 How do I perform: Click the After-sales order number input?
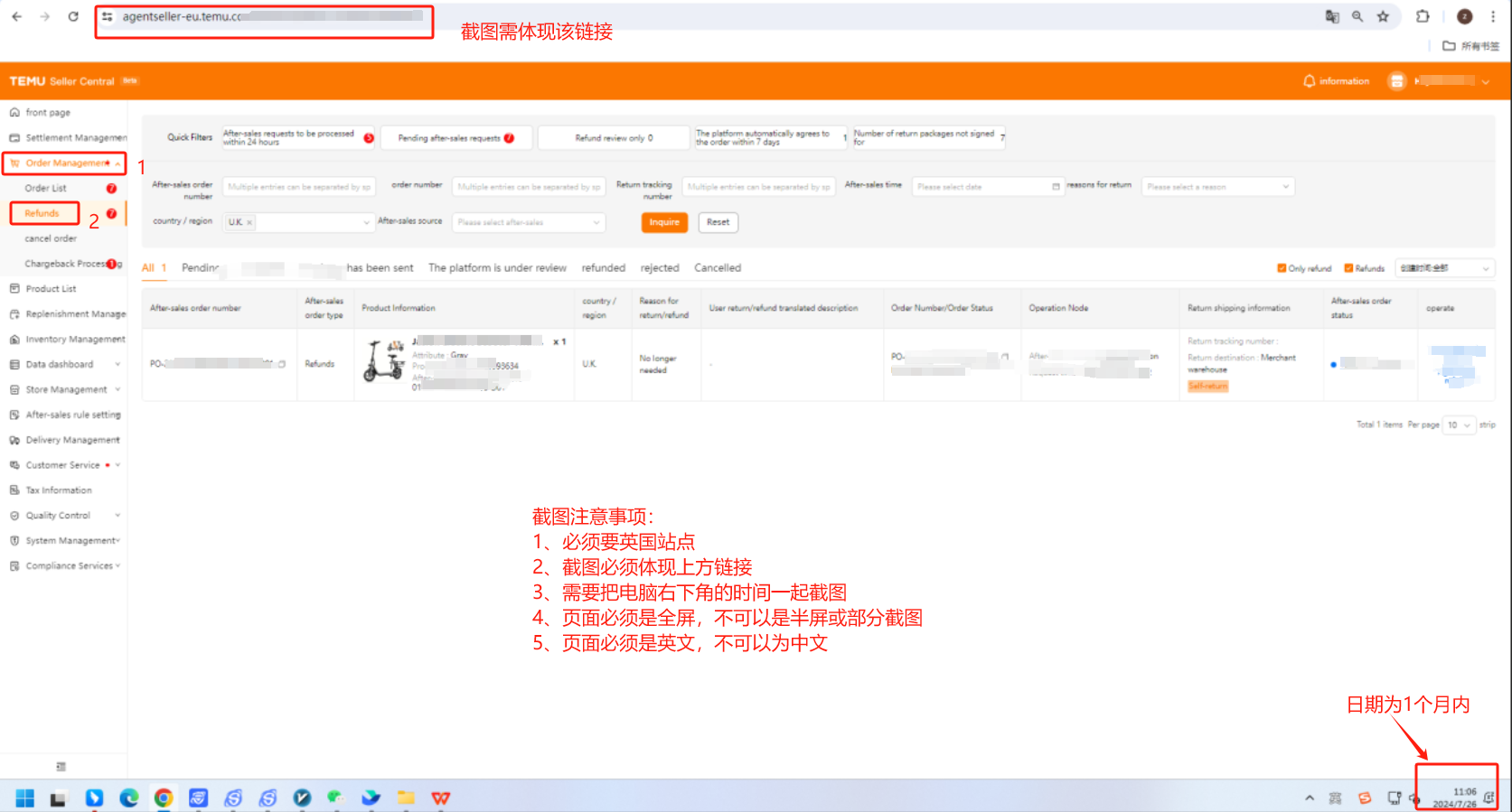click(x=298, y=187)
